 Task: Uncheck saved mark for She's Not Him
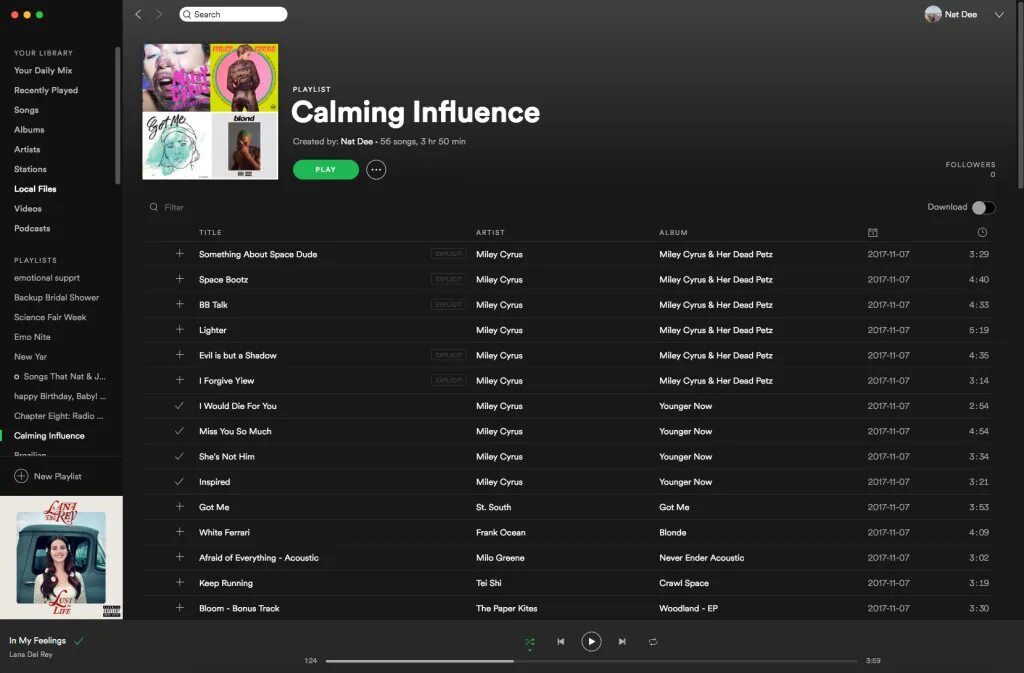180,456
